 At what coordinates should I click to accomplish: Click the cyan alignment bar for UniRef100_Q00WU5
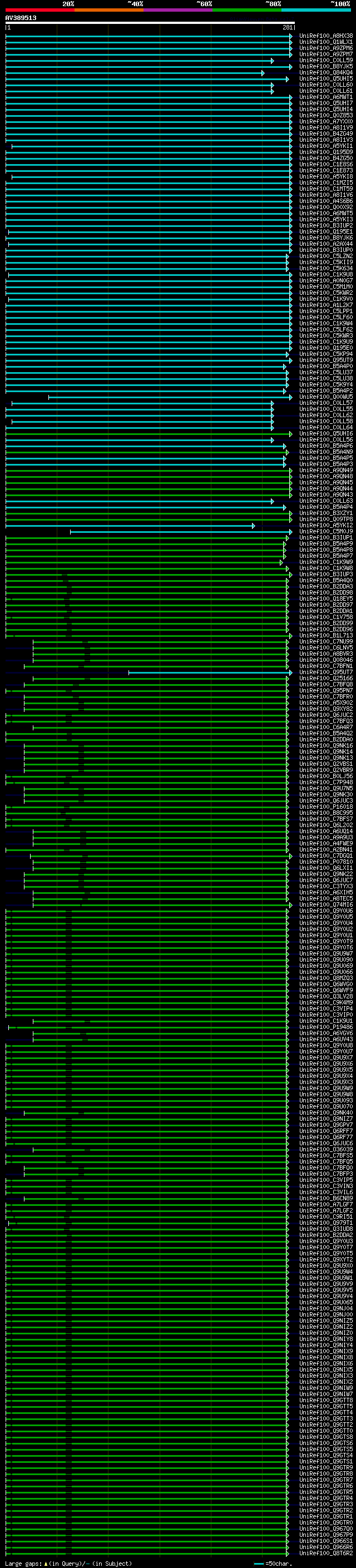pos(170,397)
